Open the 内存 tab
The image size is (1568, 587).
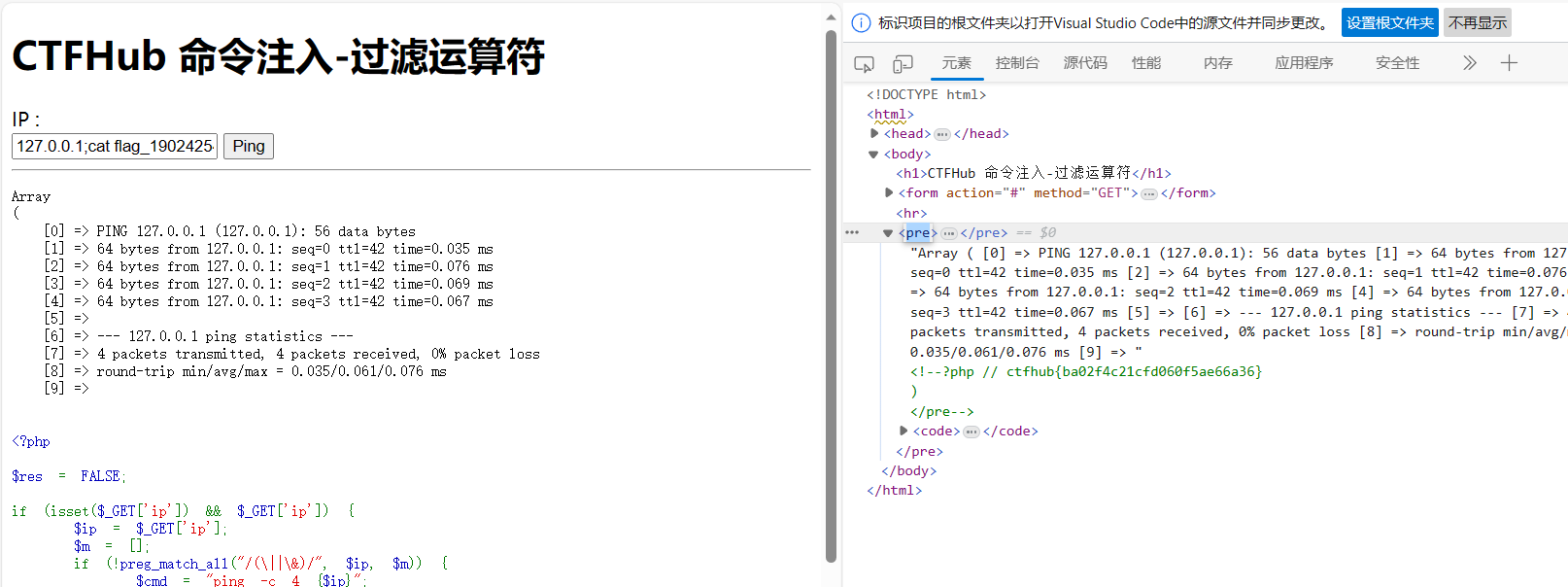pyautogui.click(x=1218, y=63)
